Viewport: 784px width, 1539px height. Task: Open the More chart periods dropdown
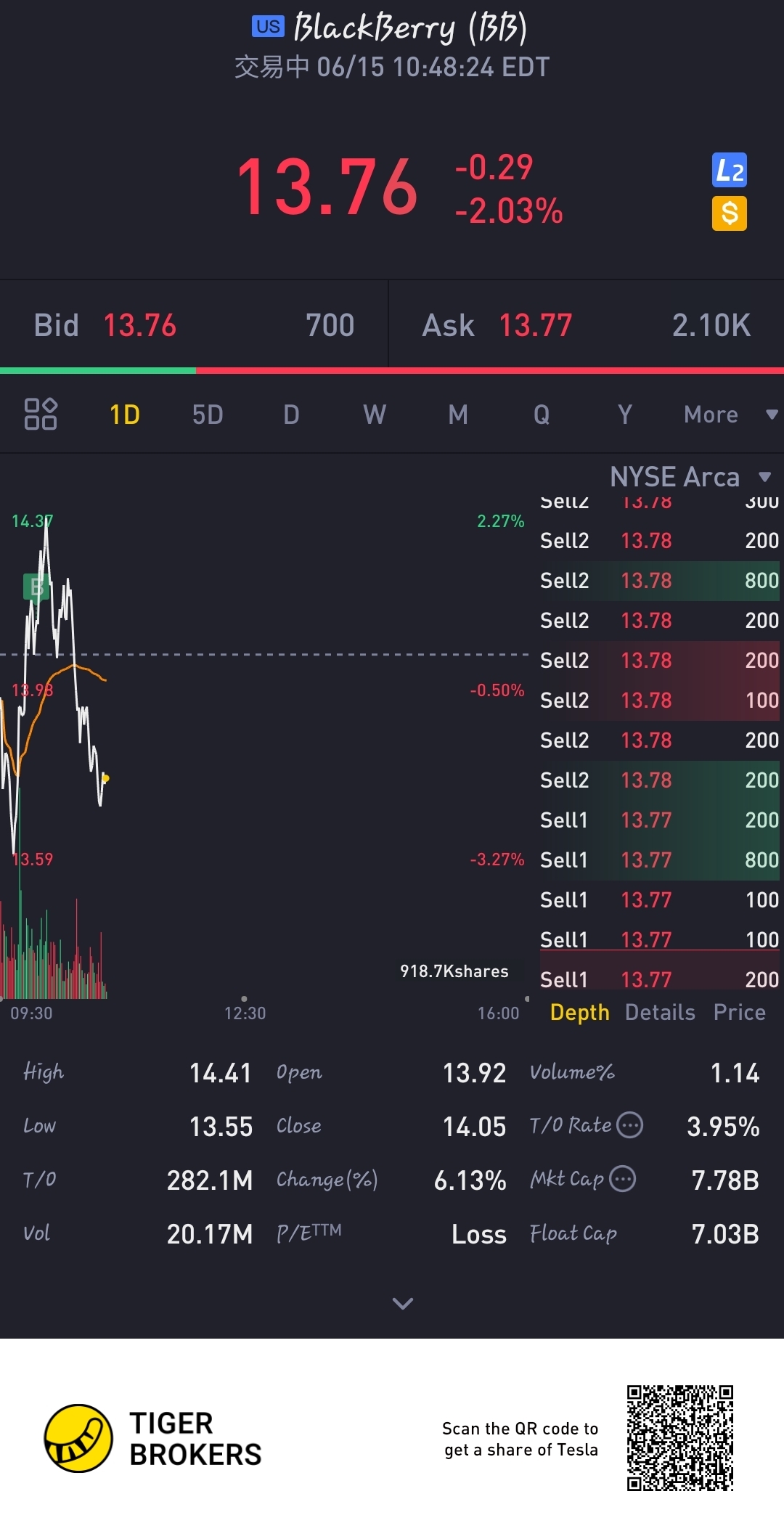(730, 415)
